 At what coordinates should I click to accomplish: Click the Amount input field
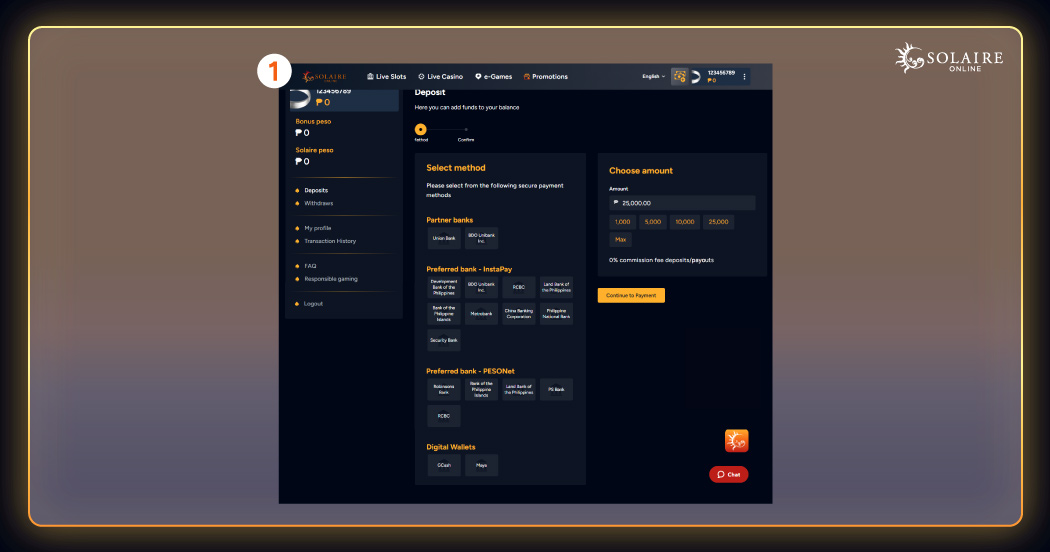pyautogui.click(x=682, y=203)
